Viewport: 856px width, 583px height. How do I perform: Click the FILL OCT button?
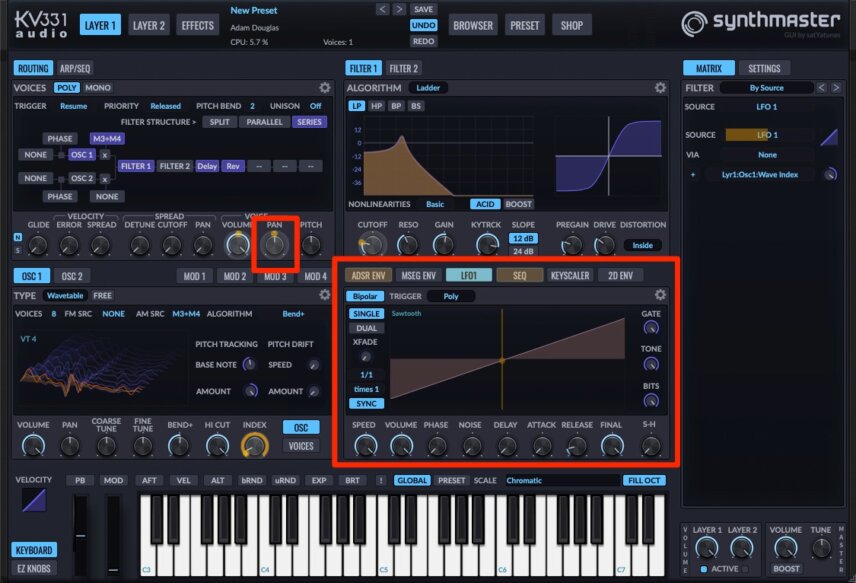[644, 480]
